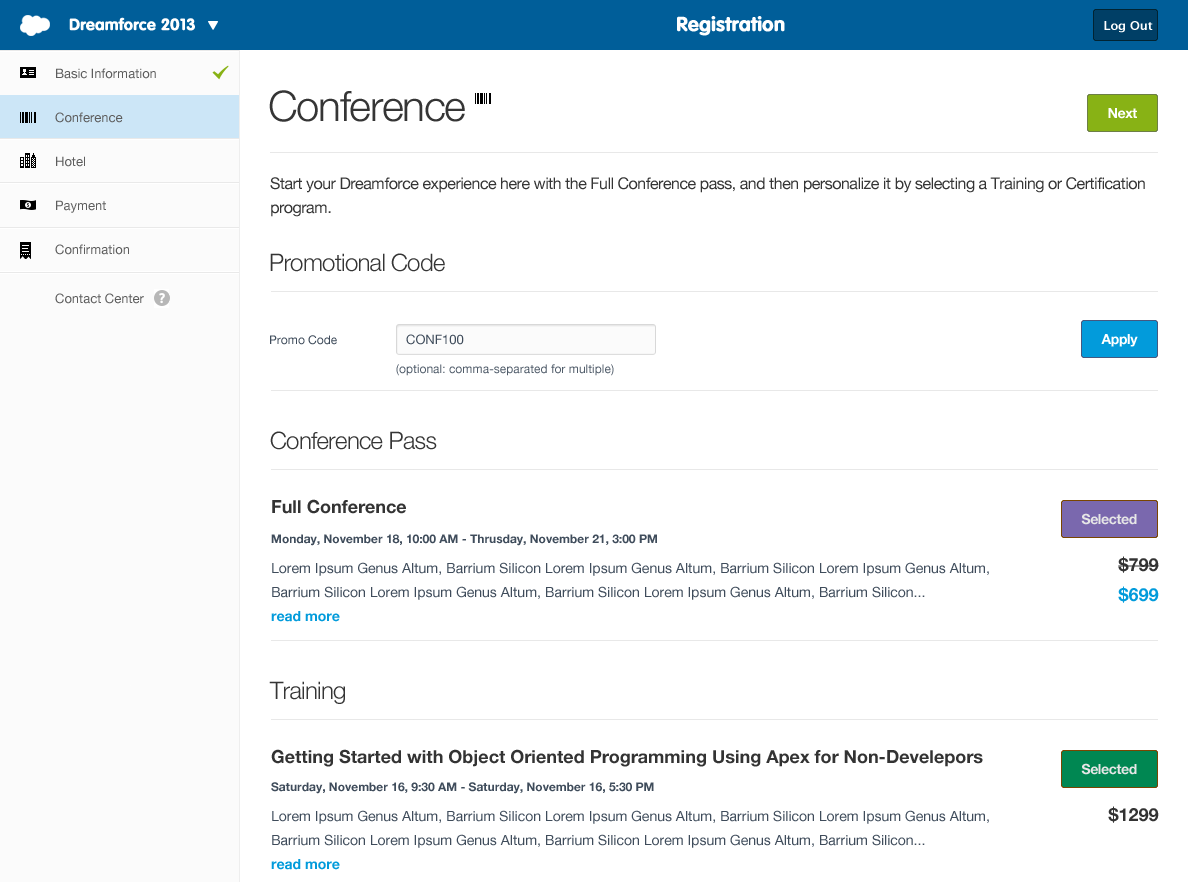Click the Registration header title
This screenshot has height=882, width=1188.
click(x=730, y=25)
